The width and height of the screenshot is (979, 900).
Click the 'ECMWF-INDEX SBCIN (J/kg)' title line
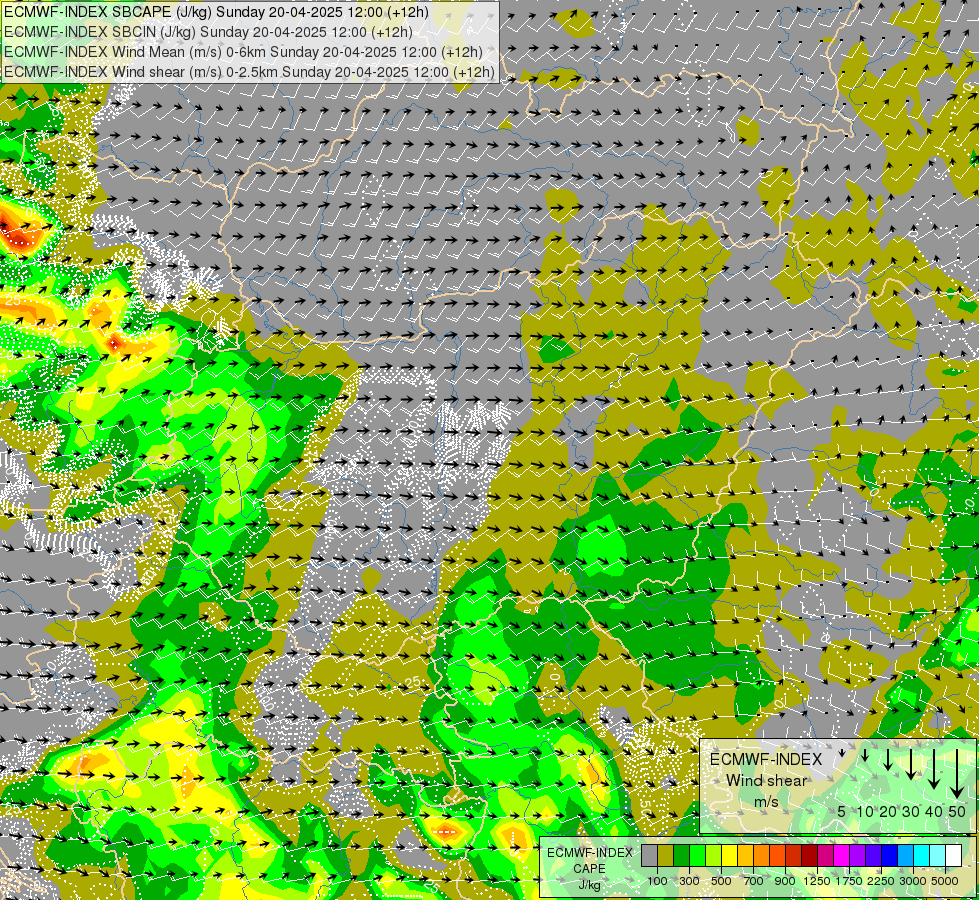coord(208,32)
